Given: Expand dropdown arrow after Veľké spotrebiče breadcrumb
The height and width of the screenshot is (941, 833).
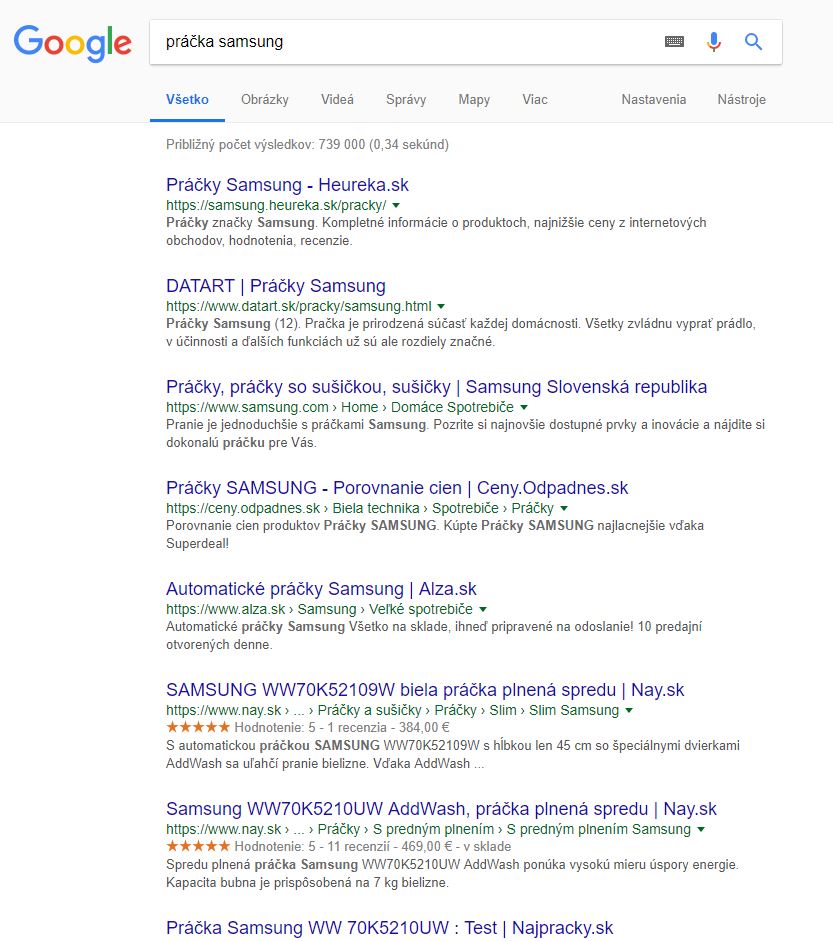Looking at the screenshot, I should point(483,609).
